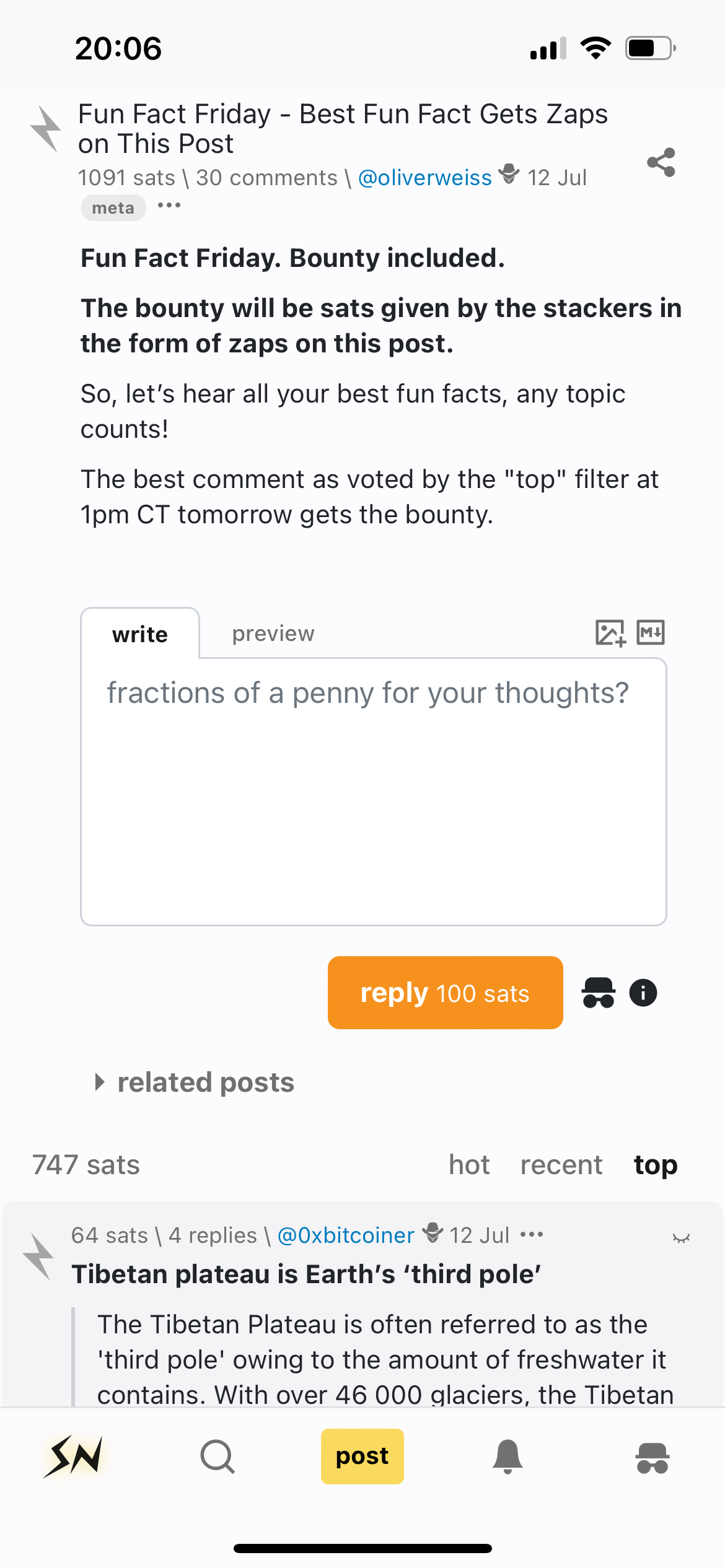Viewport: 725px width, 1568px height.
Task: Open notifications bell
Action: tap(507, 1456)
